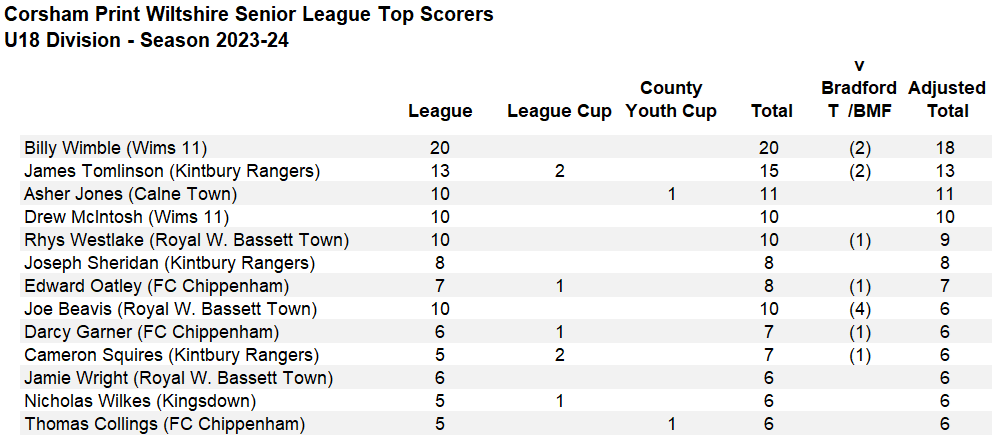Click the Adjusted Total column header
Screen dimensions: 992x435
point(947,99)
